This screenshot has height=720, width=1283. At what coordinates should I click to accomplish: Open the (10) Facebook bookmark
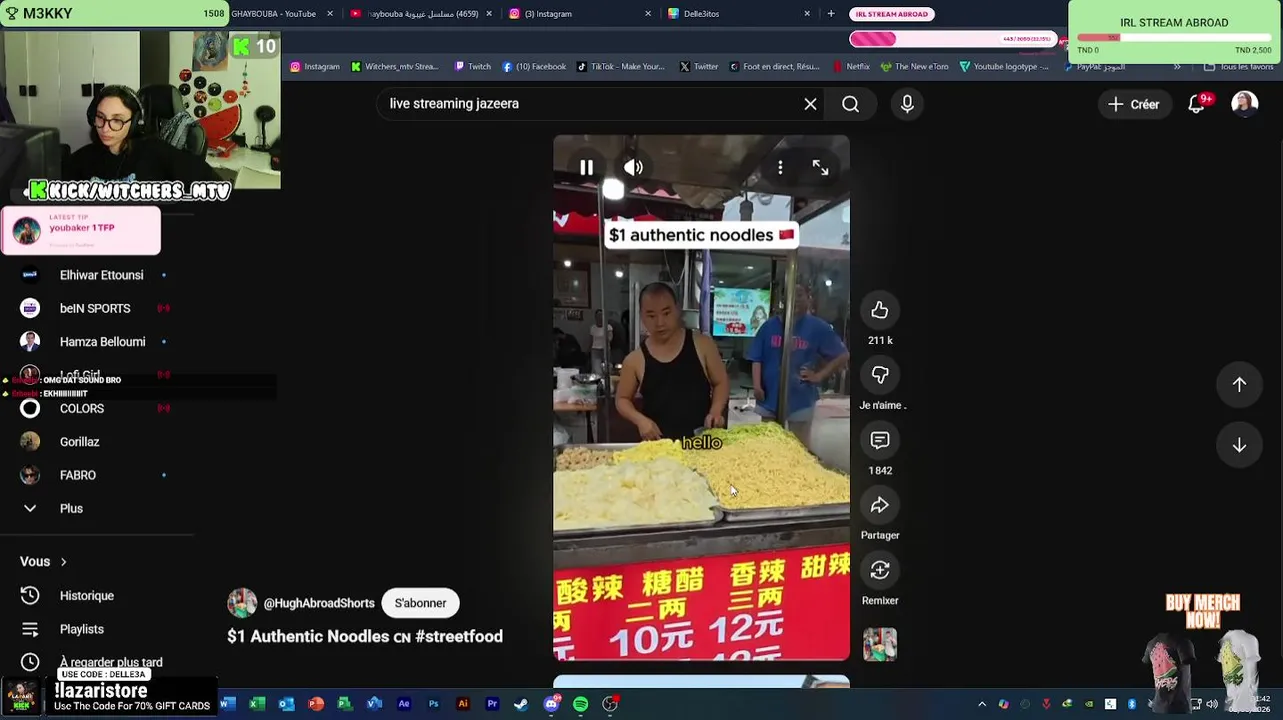click(534, 67)
